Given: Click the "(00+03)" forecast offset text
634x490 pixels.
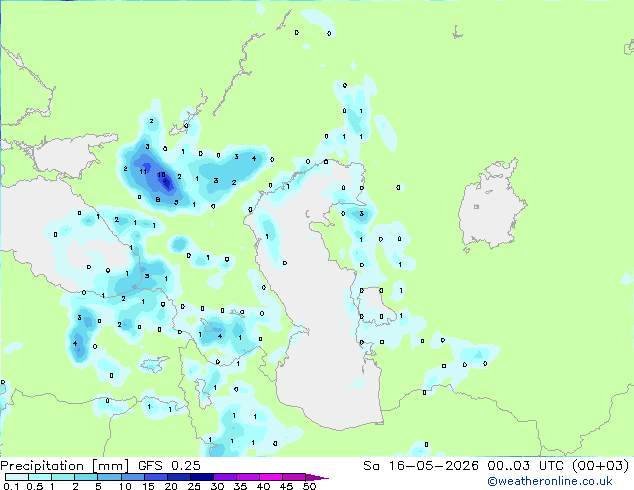Looking at the screenshot, I should (x=601, y=466).
